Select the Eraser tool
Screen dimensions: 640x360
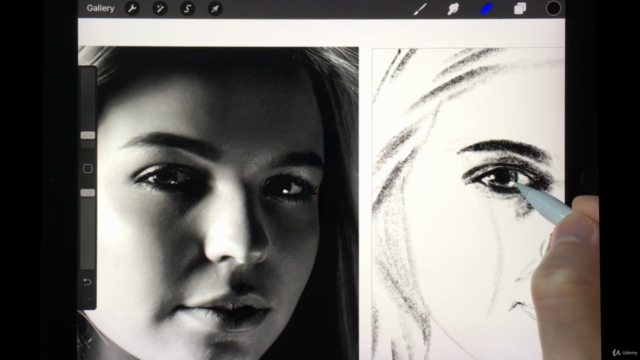pos(487,9)
